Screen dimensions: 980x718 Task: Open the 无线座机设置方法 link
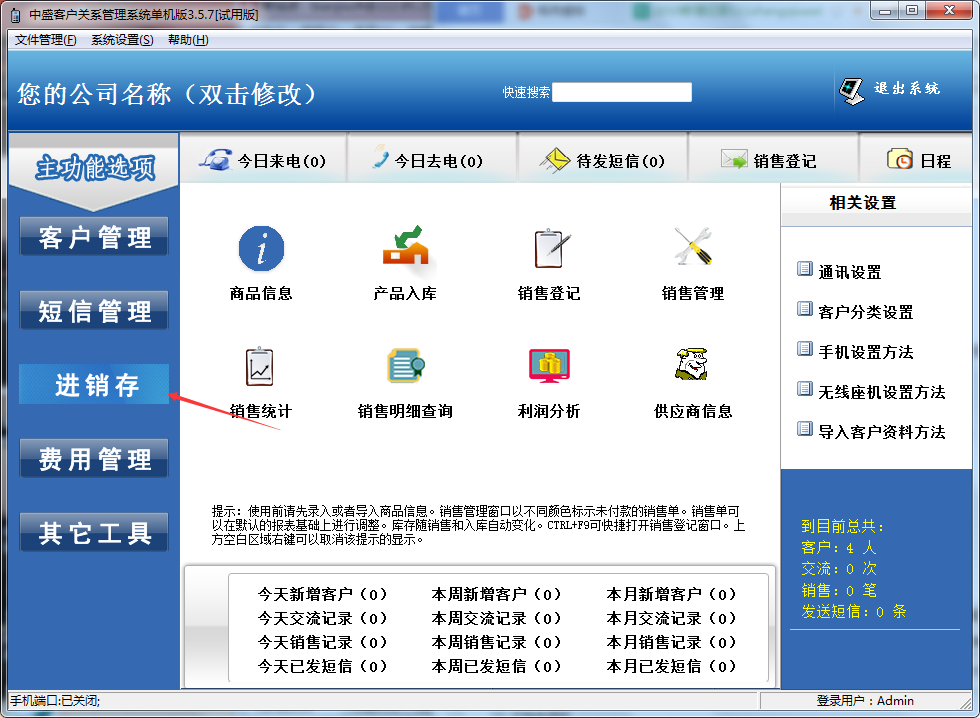881,392
